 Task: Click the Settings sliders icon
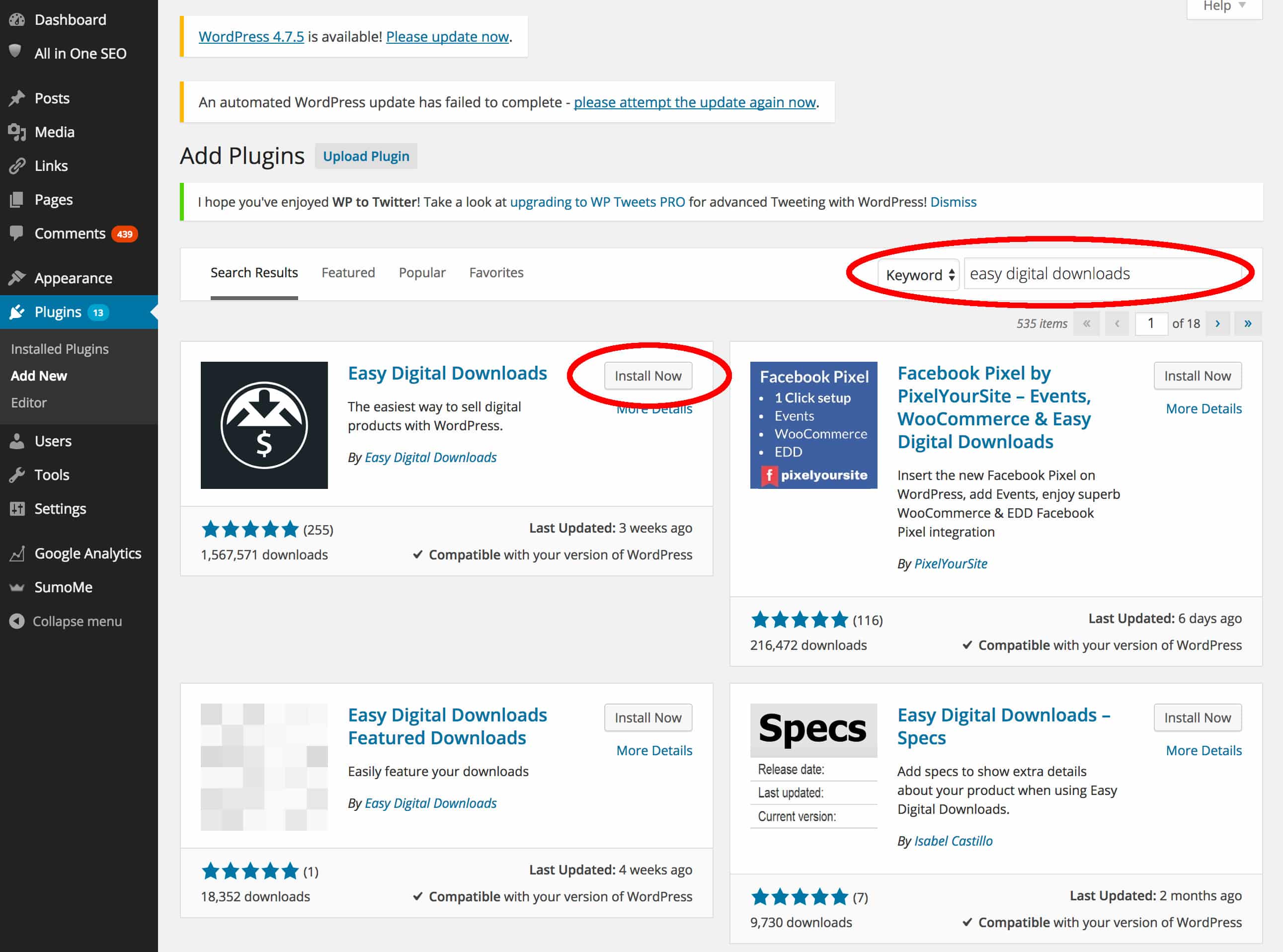17,508
